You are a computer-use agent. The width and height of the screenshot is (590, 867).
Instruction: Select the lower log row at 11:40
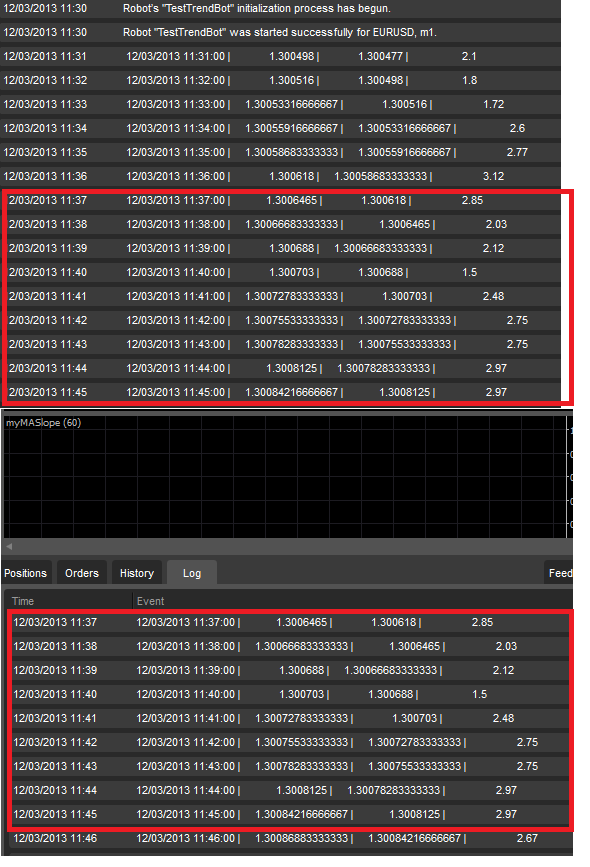(x=289, y=694)
